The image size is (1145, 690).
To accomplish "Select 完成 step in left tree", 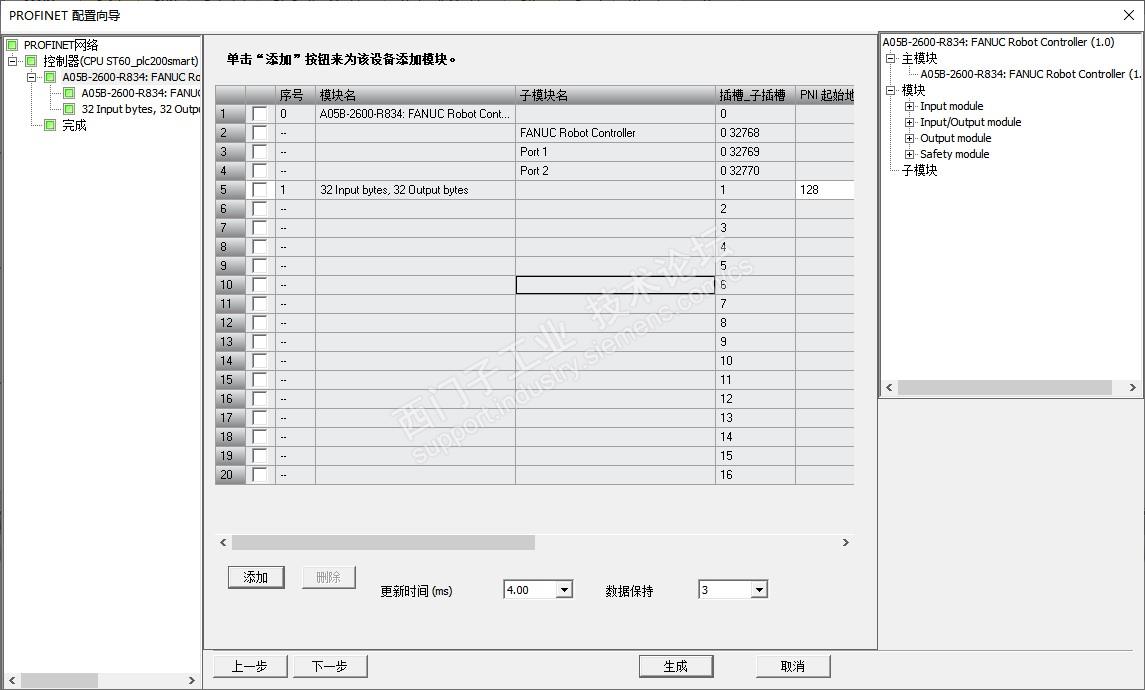I will (x=74, y=125).
